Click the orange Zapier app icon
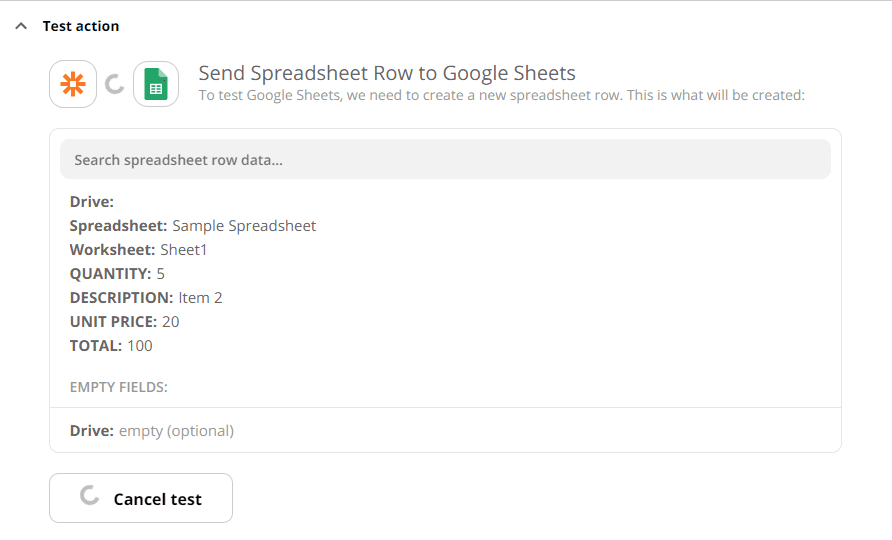Viewport: 892px width, 540px height. (x=73, y=85)
